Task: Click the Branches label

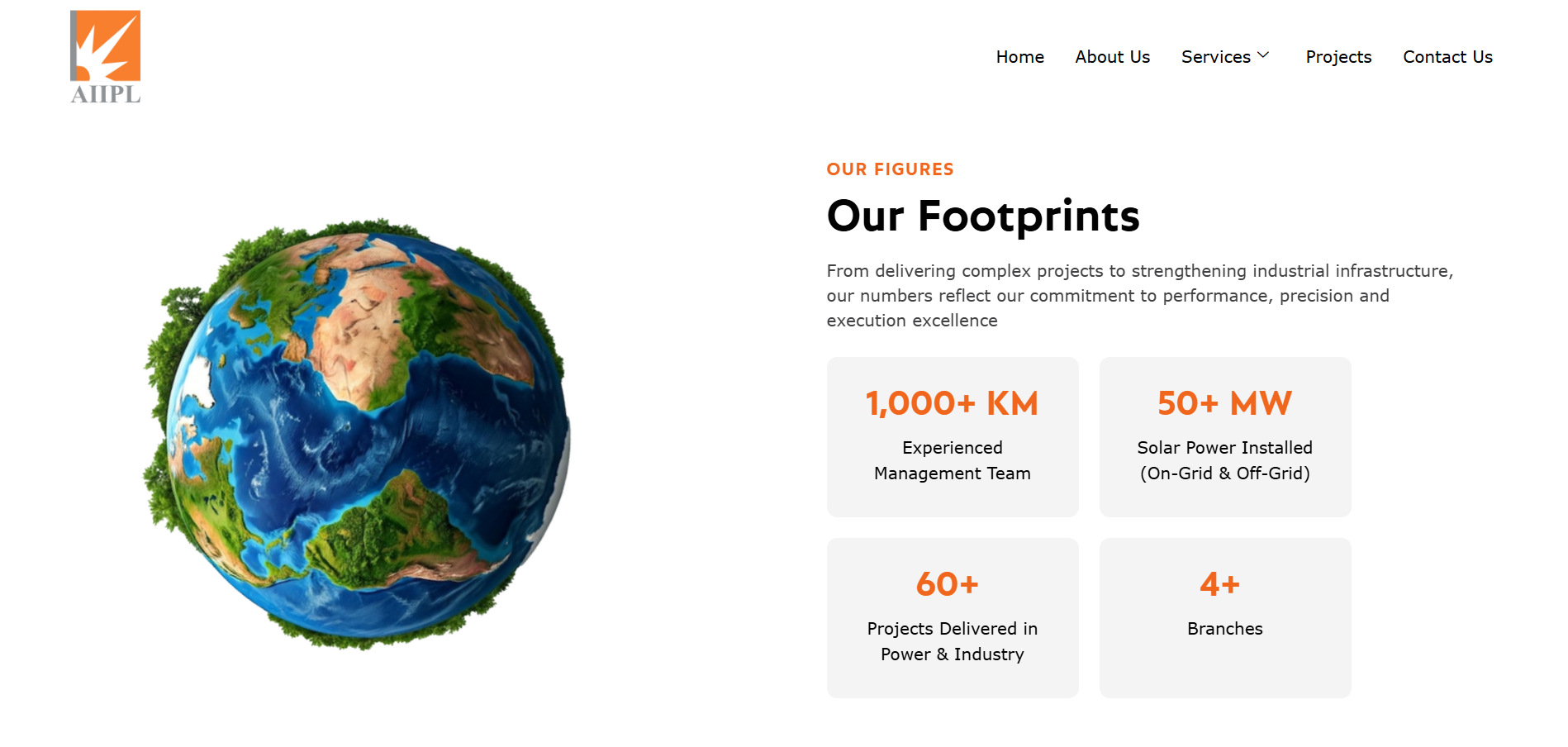Action: pyautogui.click(x=1224, y=629)
